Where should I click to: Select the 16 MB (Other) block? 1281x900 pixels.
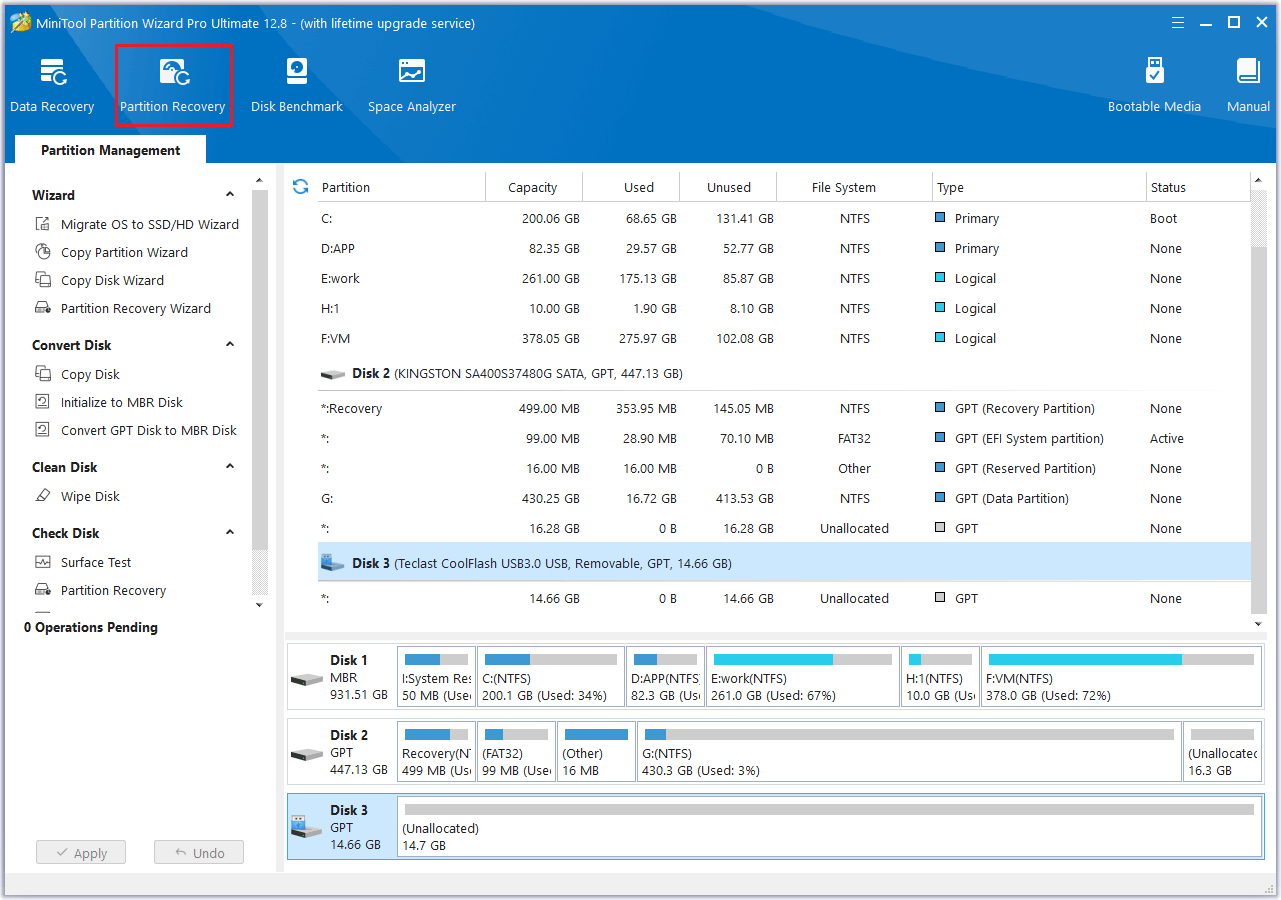coord(596,752)
